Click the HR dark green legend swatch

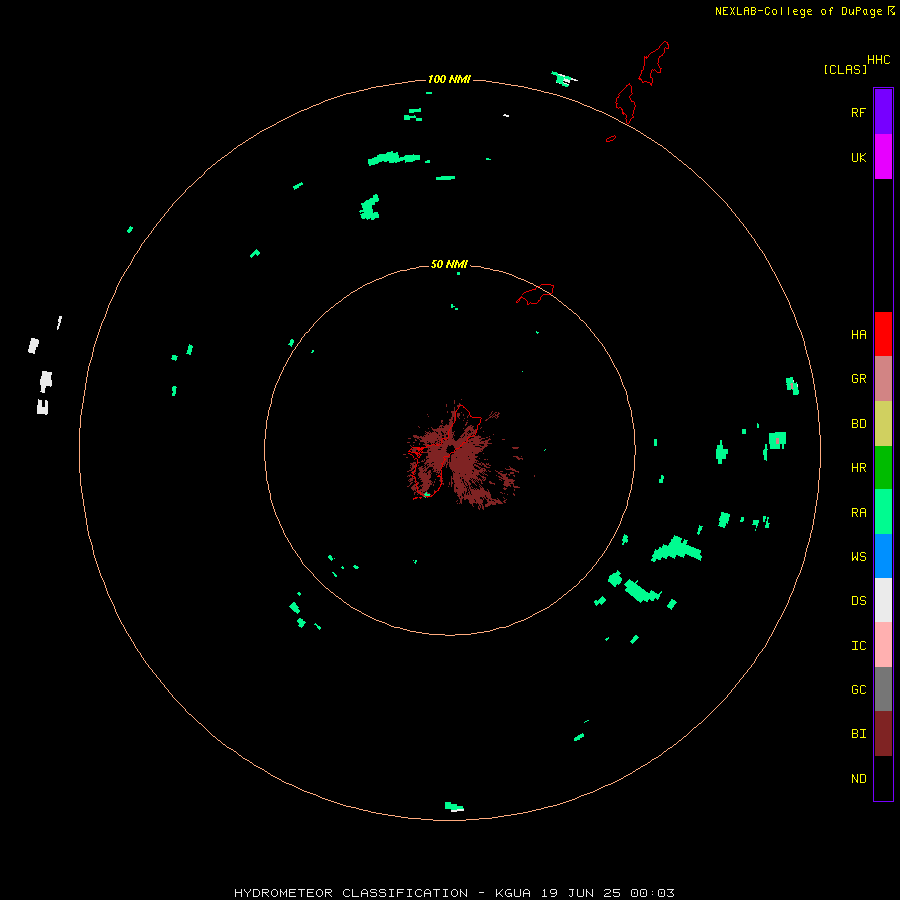(x=883, y=468)
